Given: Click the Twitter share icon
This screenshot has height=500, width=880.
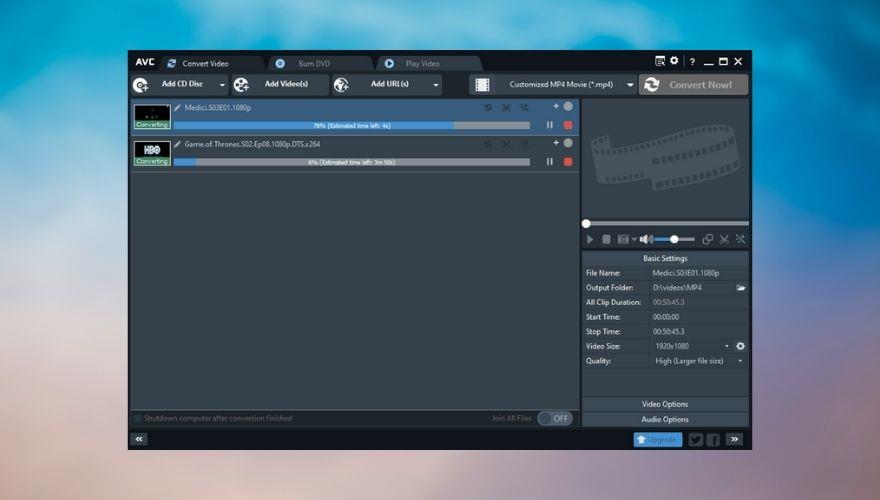Looking at the screenshot, I should [695, 439].
